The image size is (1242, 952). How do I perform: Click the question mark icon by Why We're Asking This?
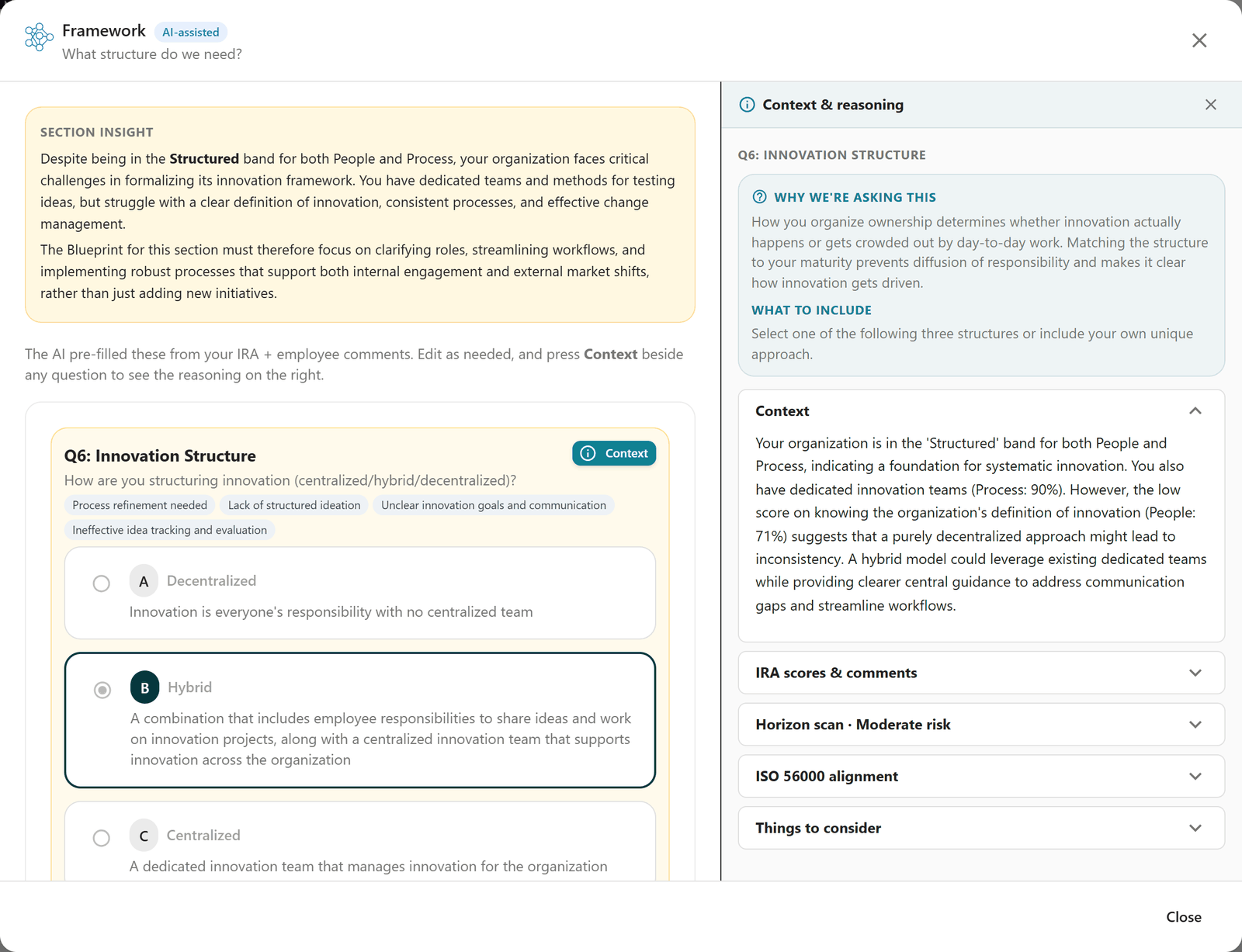(760, 197)
